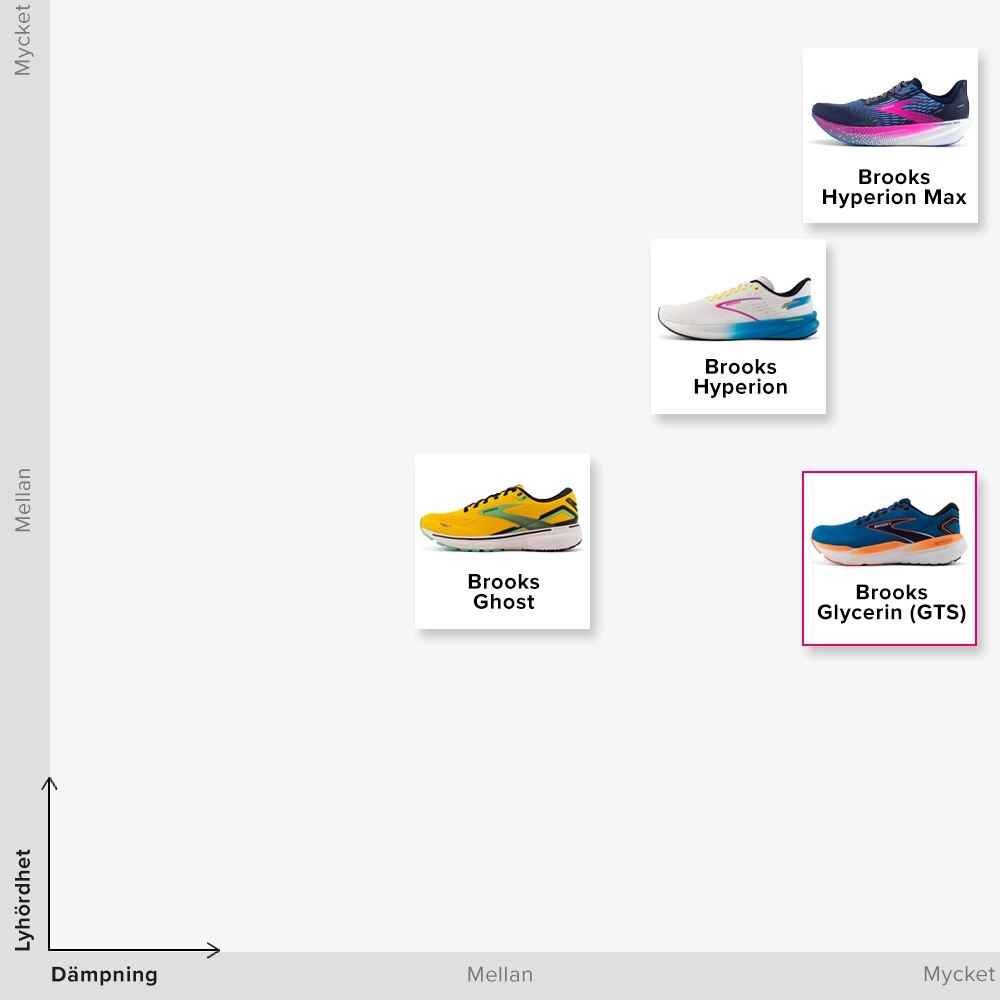Click the white Brooks Hyperion shoe image
Screen dimensions: 1000x1000
tap(738, 308)
